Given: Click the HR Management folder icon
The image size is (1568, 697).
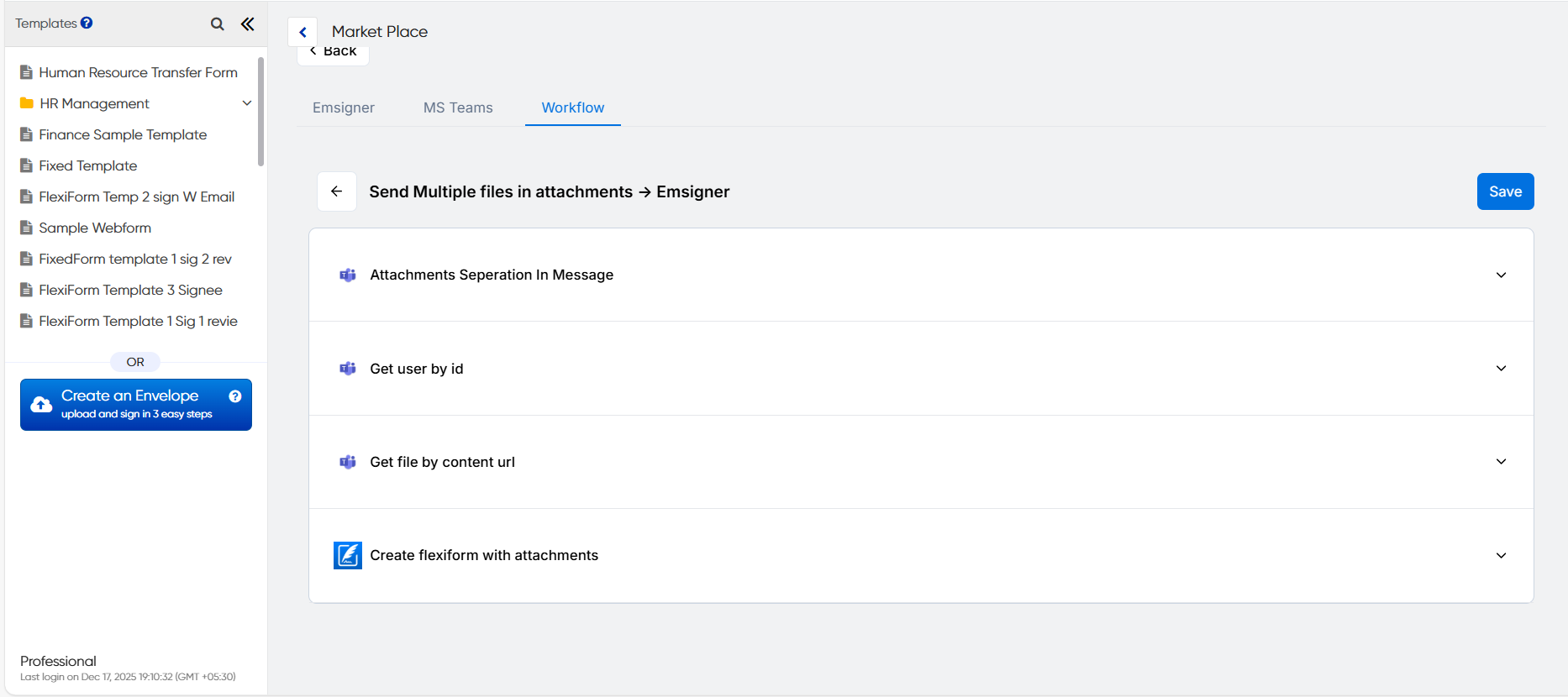Looking at the screenshot, I should (x=27, y=103).
